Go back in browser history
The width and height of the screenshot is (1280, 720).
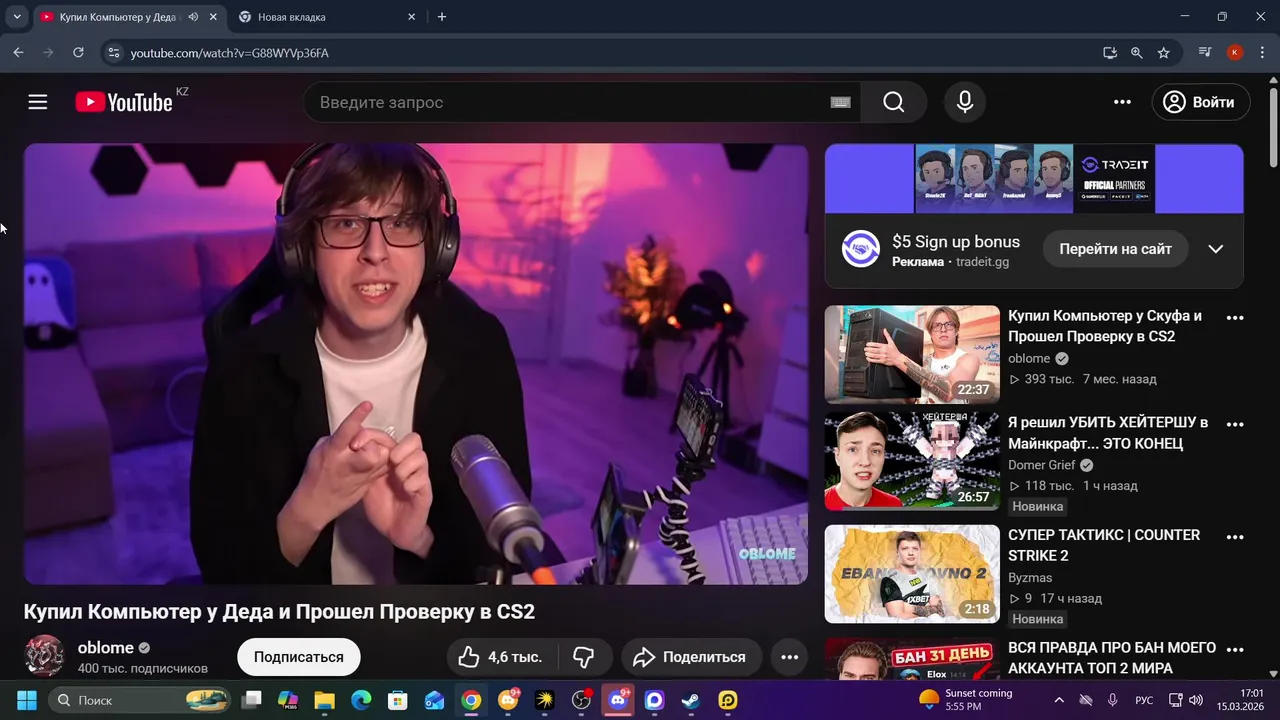coord(18,52)
